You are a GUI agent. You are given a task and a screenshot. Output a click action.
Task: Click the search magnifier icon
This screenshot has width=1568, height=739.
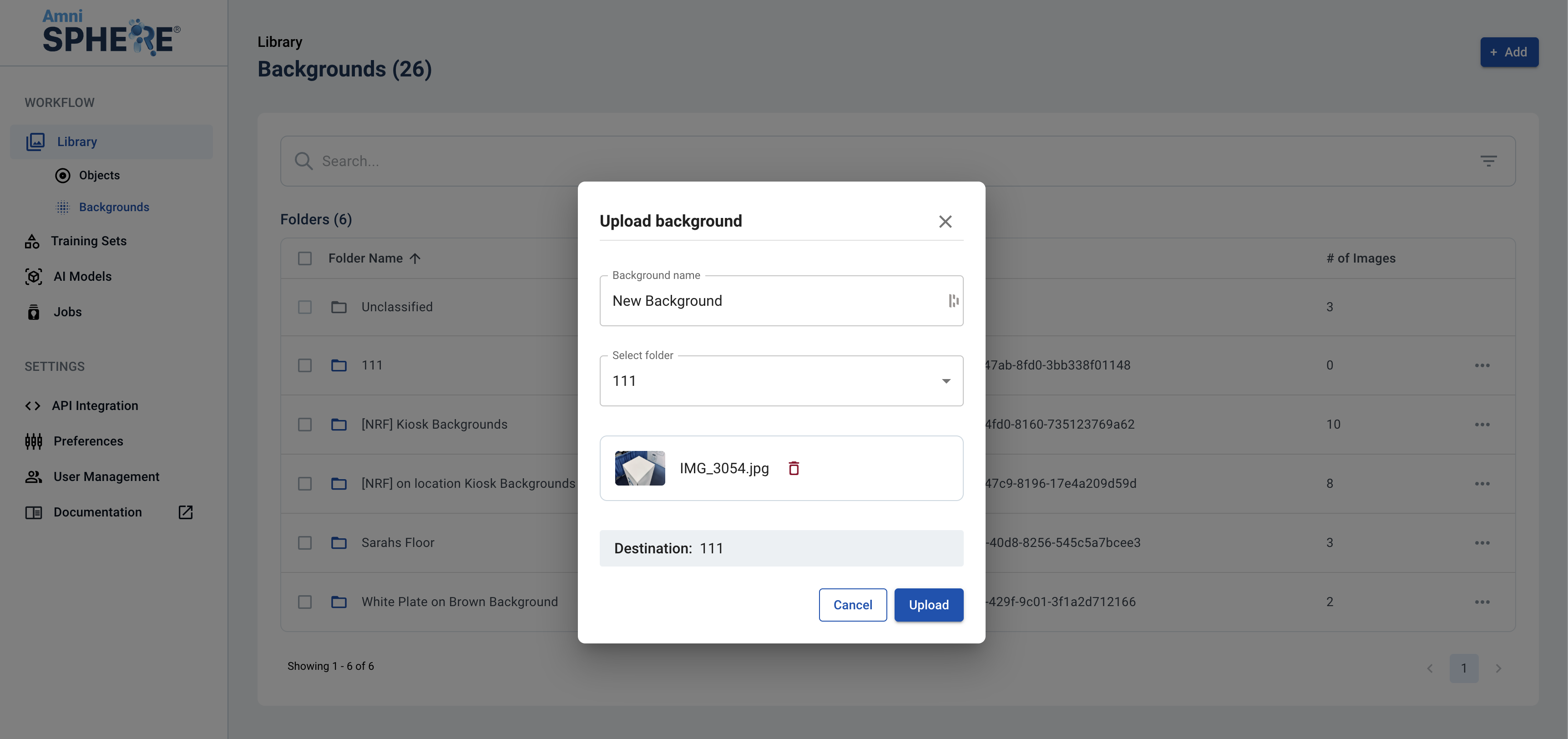pos(303,161)
